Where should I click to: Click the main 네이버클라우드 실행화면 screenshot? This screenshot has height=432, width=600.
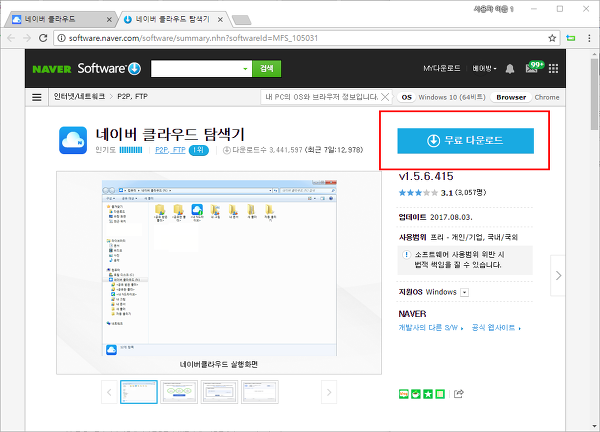click(219, 268)
